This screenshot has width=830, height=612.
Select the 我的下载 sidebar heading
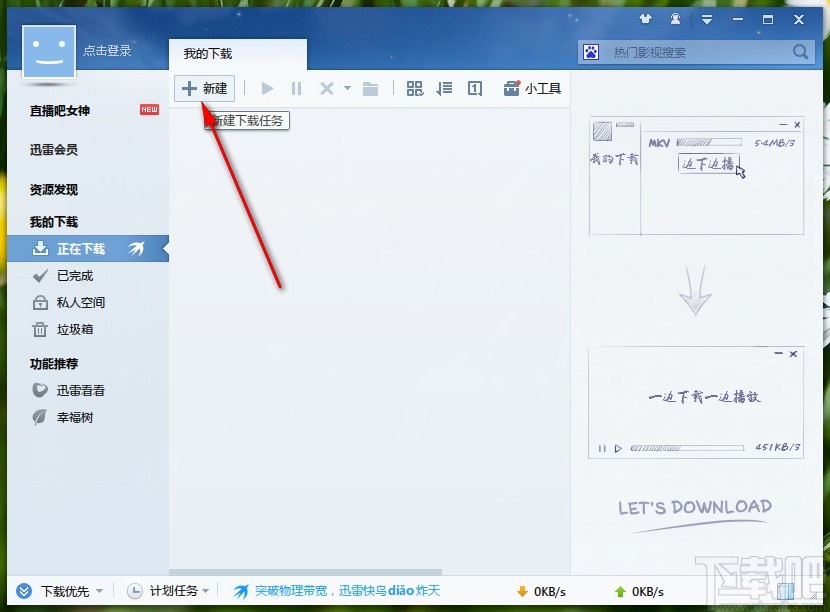(x=54, y=222)
